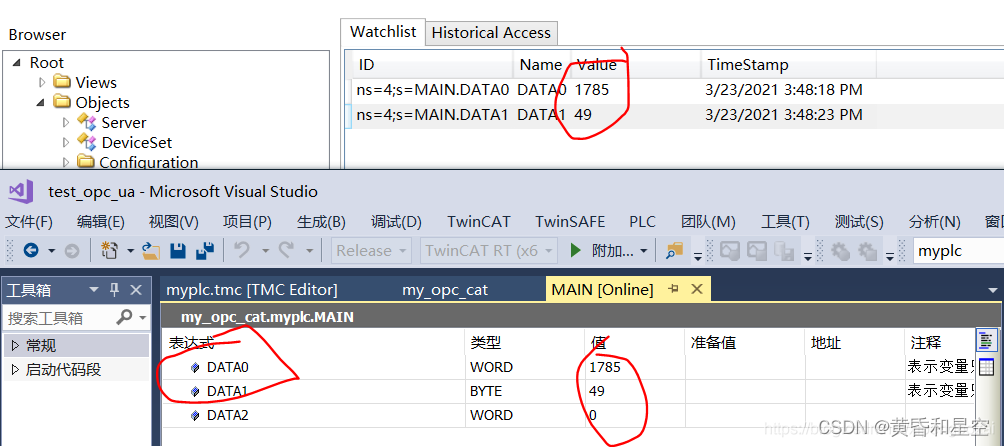Click the Configuration folder icon

[85, 161]
